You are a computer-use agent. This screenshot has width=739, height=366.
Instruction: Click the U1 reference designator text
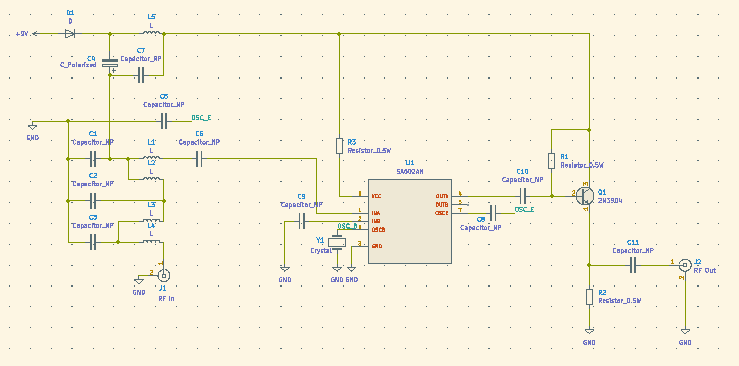coord(410,162)
